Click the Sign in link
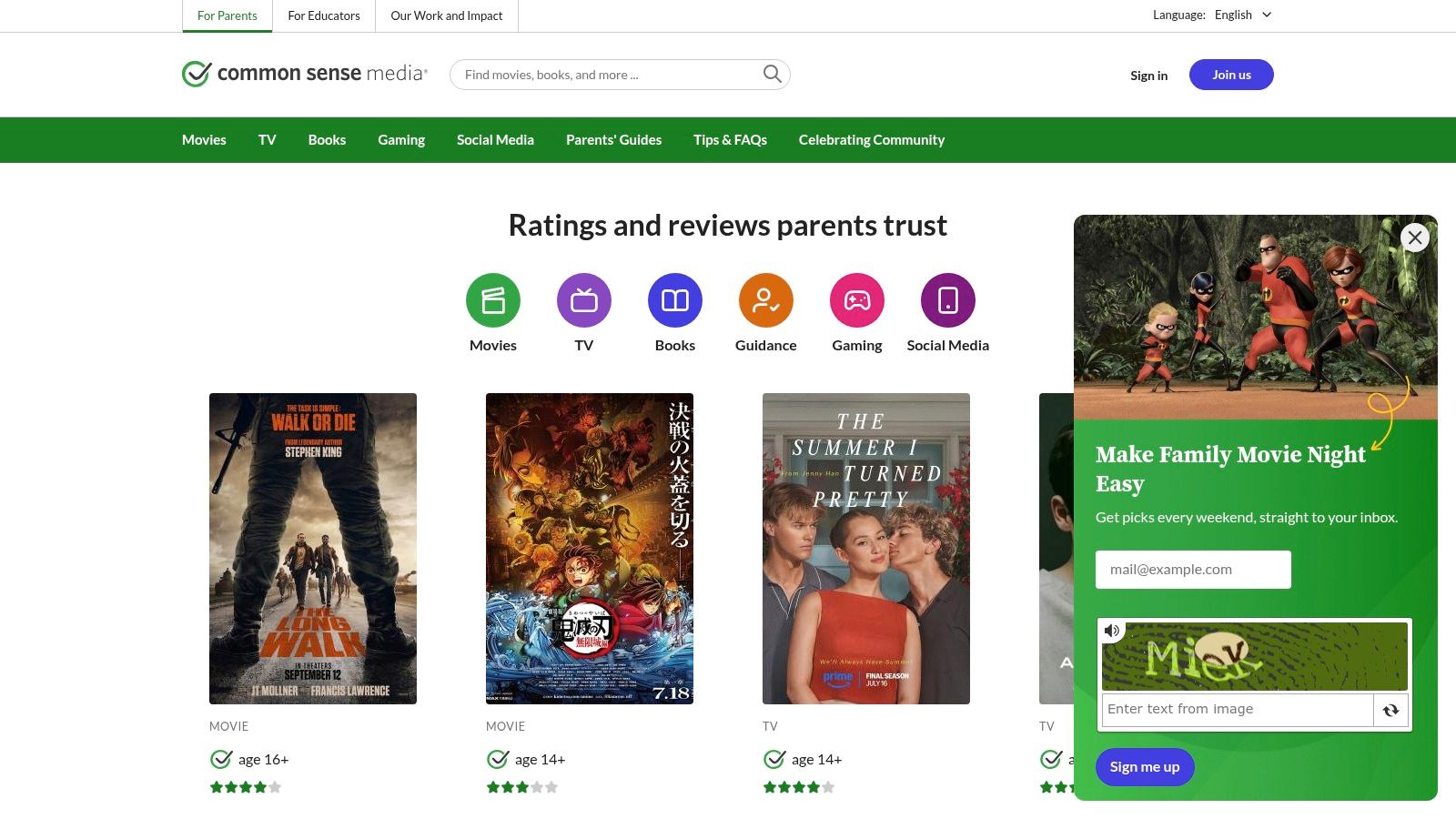This screenshot has height=819, width=1456. (x=1148, y=76)
